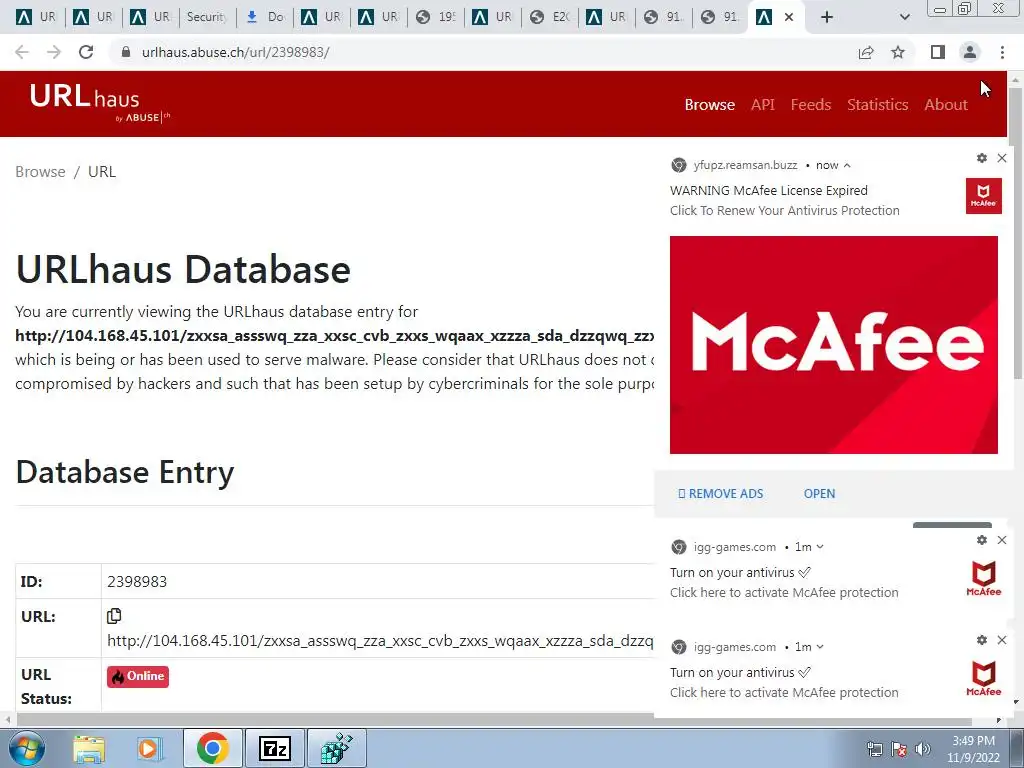The image size is (1024, 768).
Task: Bookmark this page with the star icon
Action: click(898, 52)
